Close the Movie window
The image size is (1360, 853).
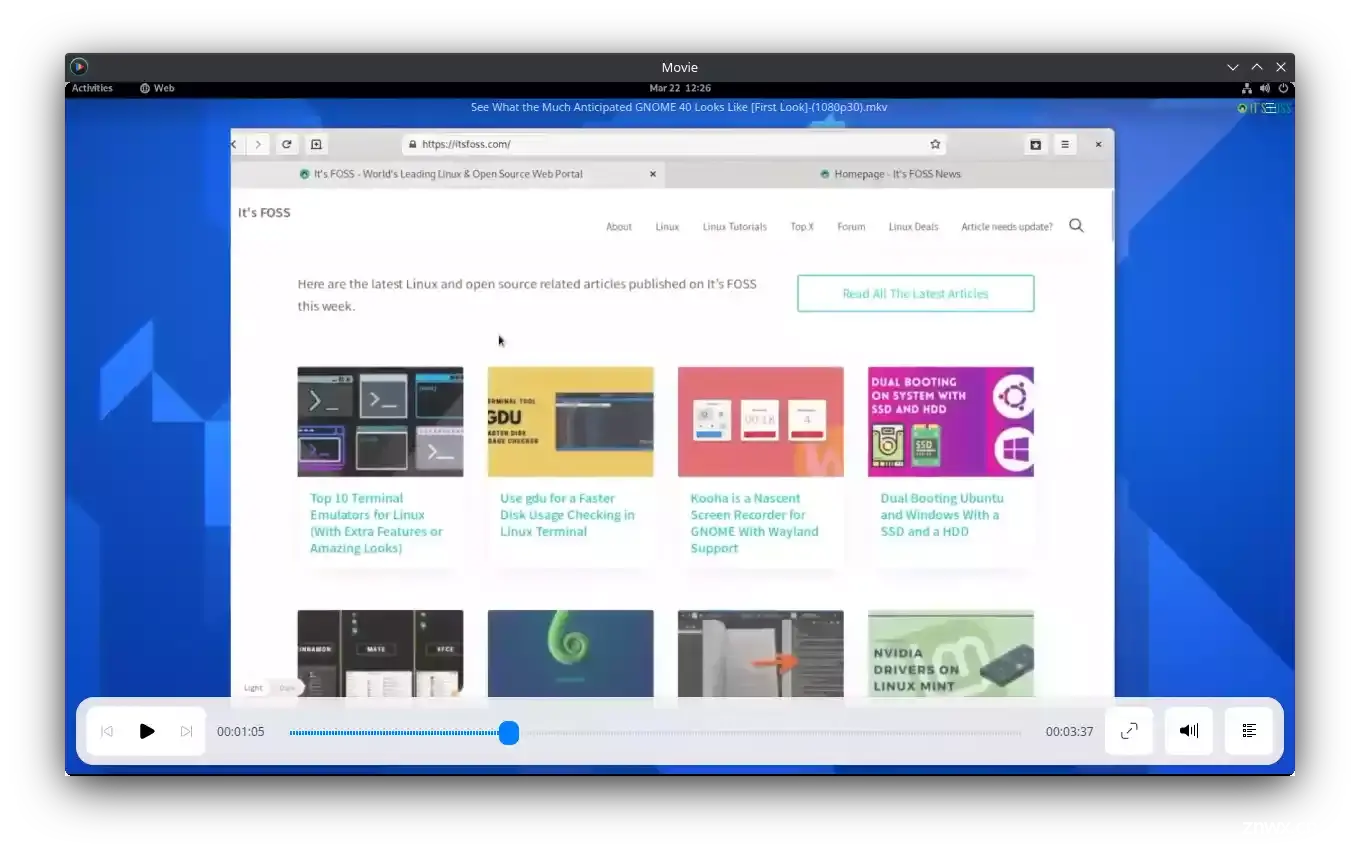1281,67
